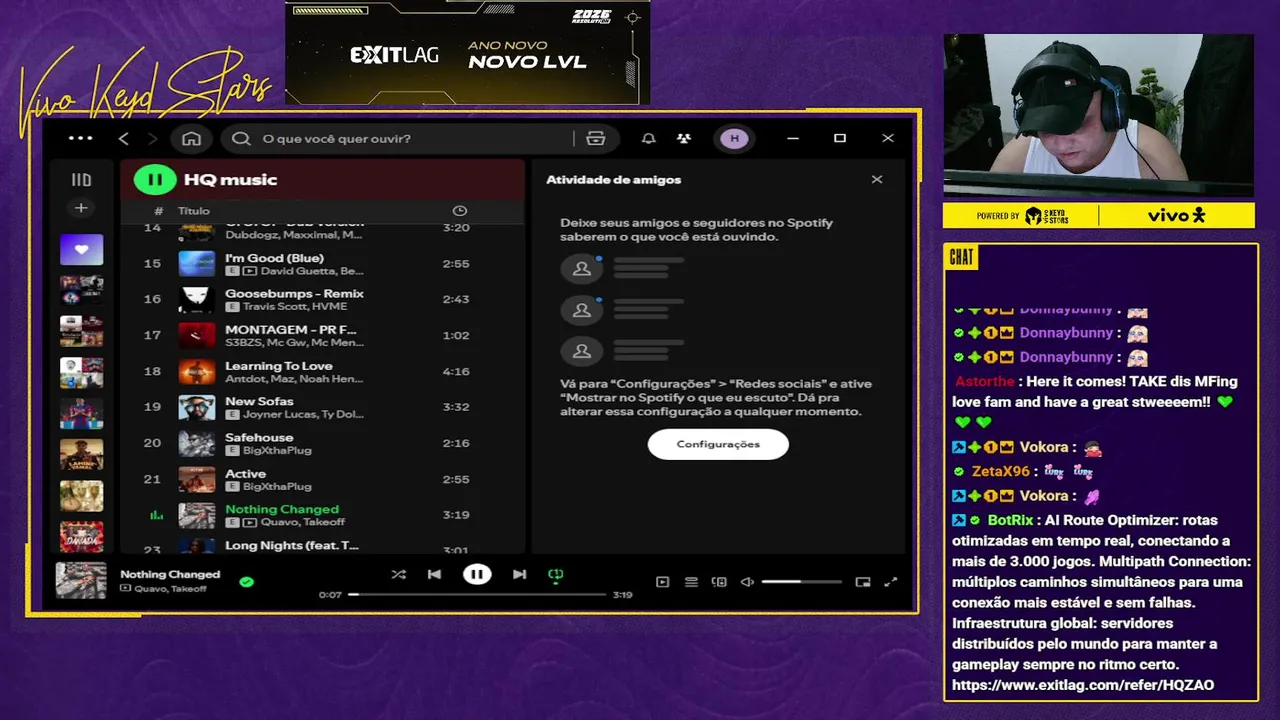This screenshot has height=720, width=1280.
Task: Open the Now Playing view
Action: (x=662, y=582)
